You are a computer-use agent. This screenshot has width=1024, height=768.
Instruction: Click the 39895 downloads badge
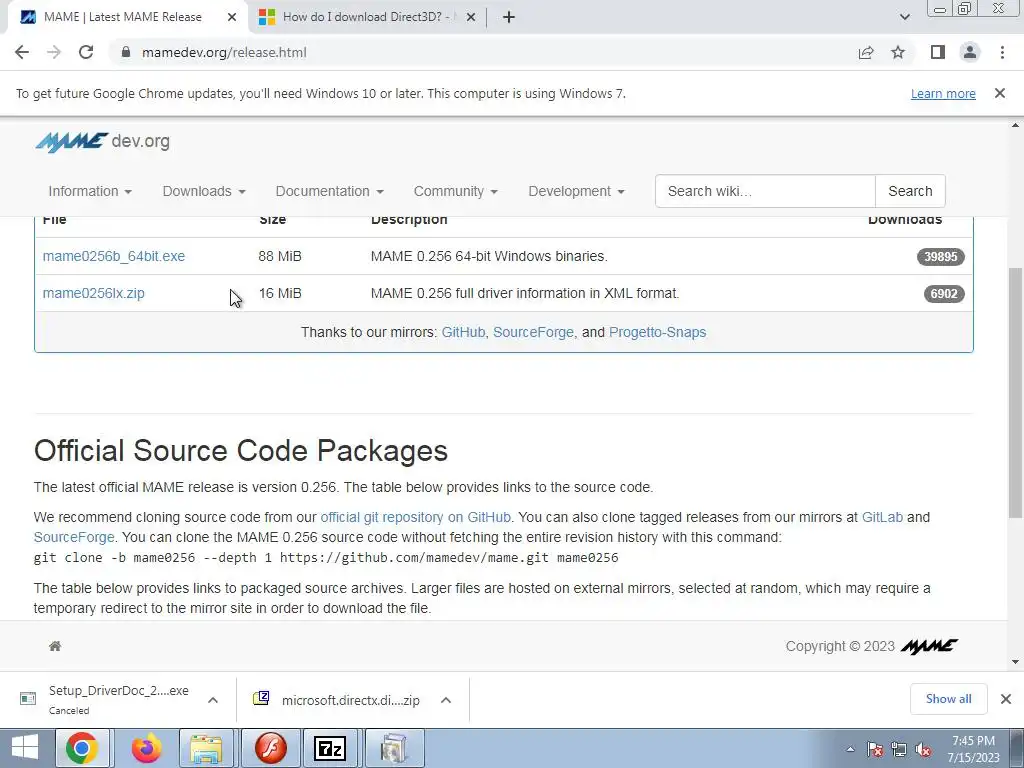coord(940,257)
